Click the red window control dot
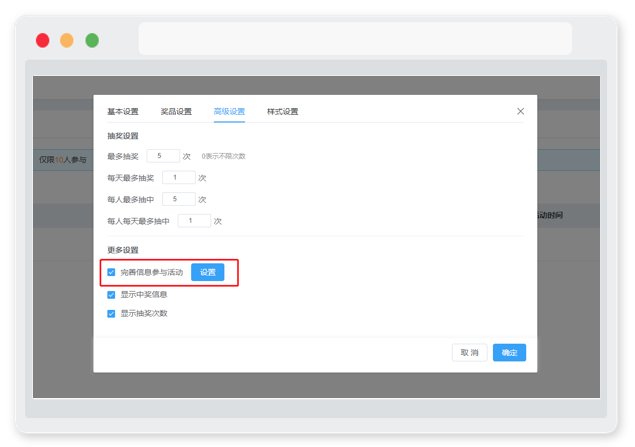Image resolution: width=635 pixels, height=447 pixels. tap(43, 40)
